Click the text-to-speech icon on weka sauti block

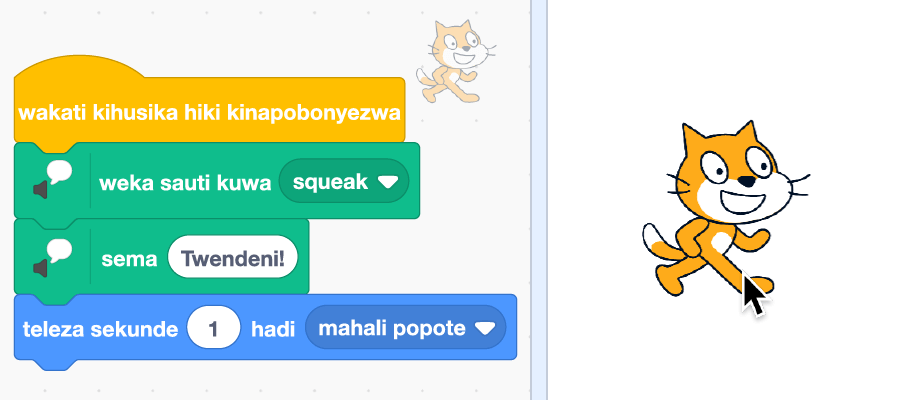tap(52, 180)
